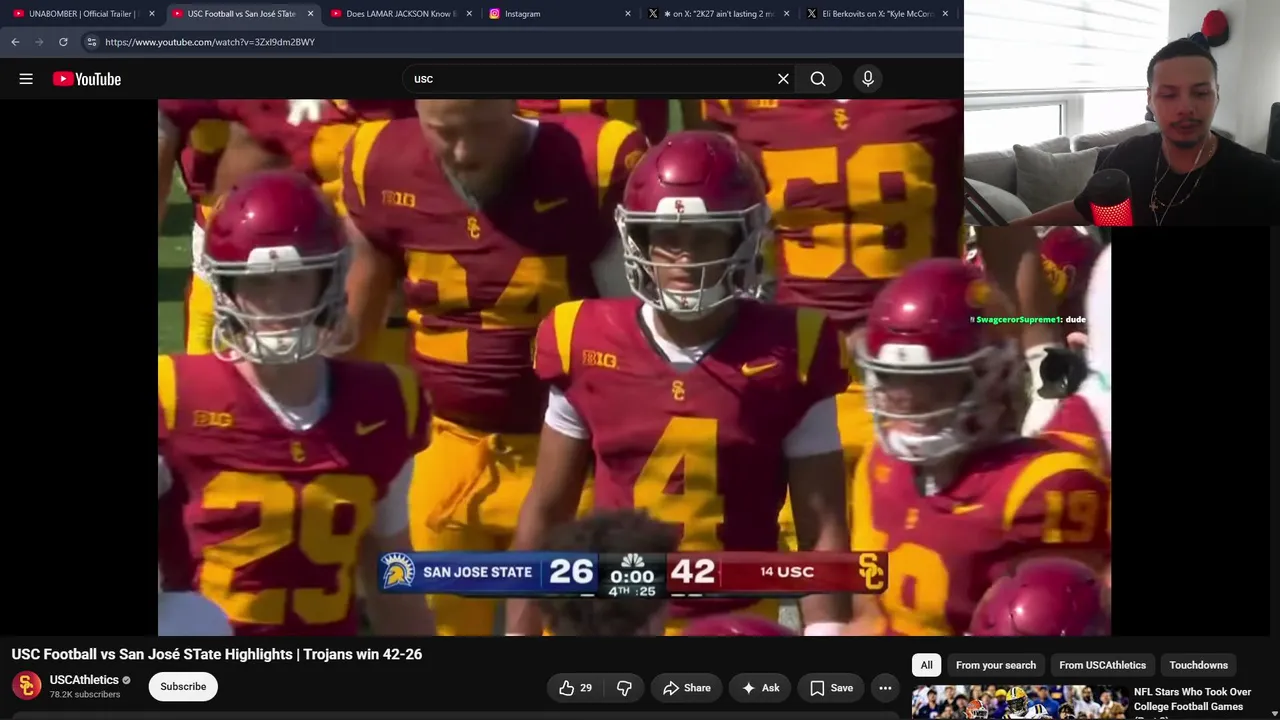
Task: Close the Eli Berkovits on X tab
Action: click(945, 14)
